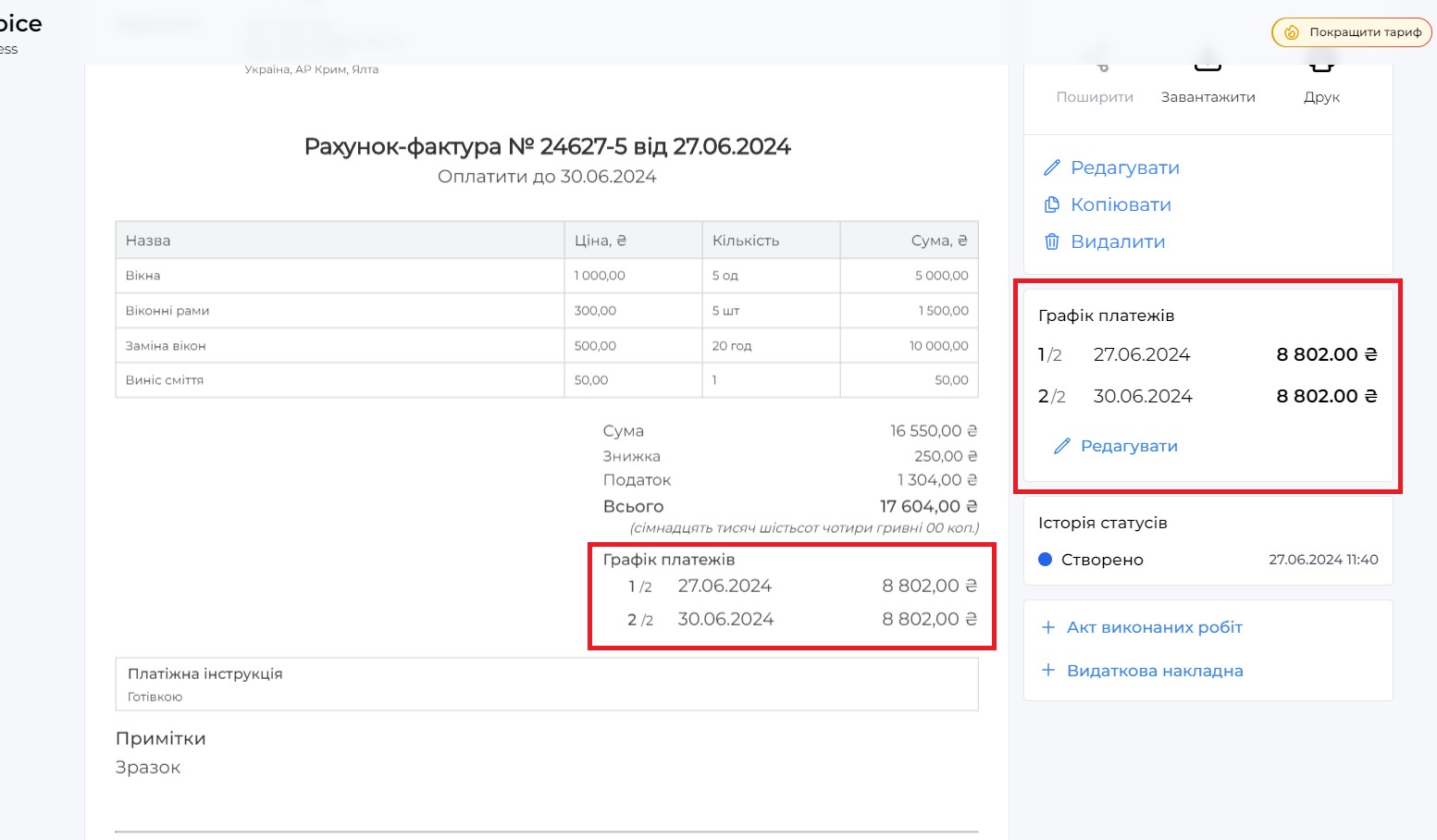The height and width of the screenshot is (840, 1437).
Task: Click pencil icon in payment schedule panel
Action: (x=1062, y=446)
